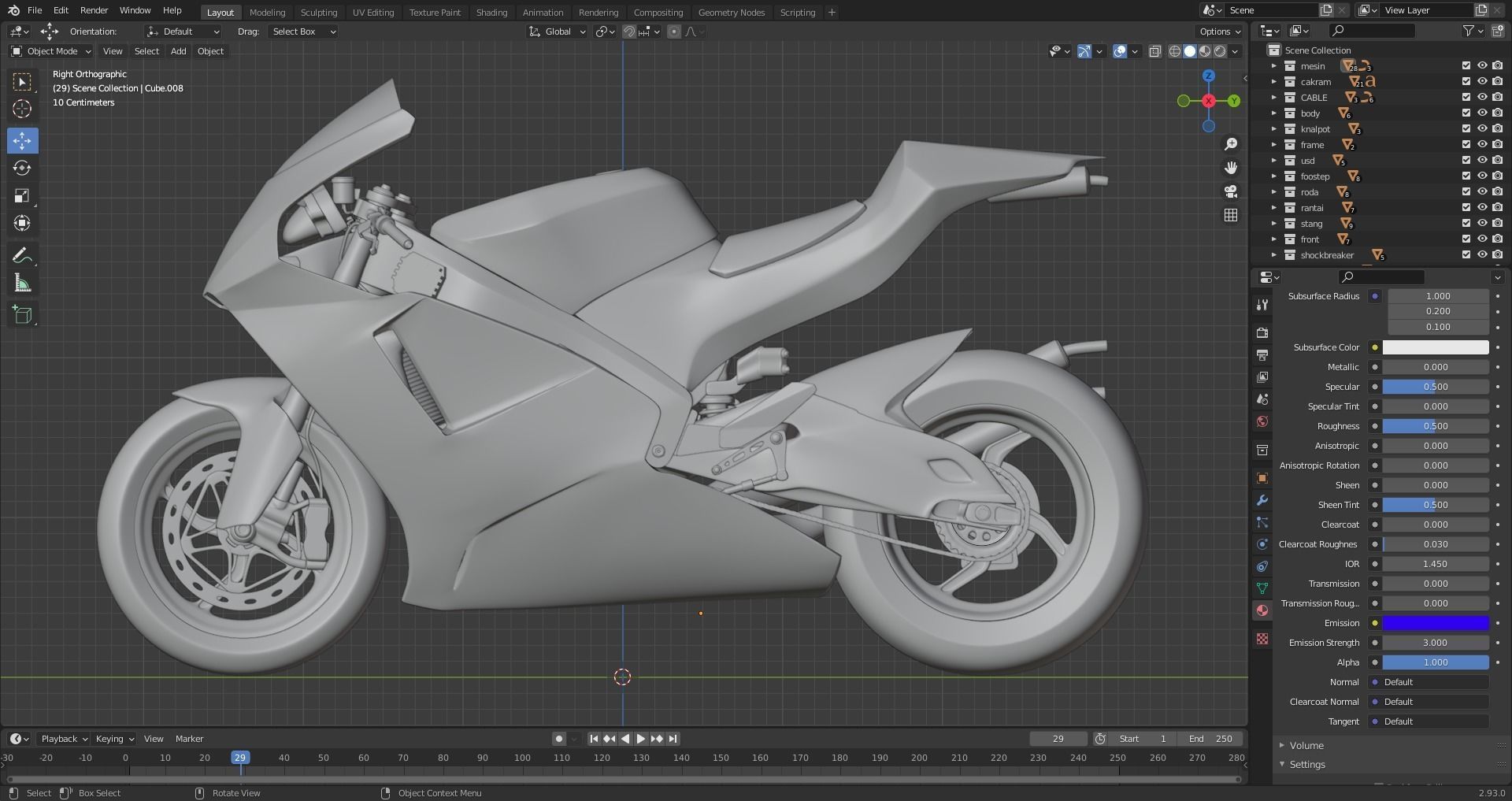
Task: Click the Options button in viewport header
Action: pyautogui.click(x=1220, y=32)
